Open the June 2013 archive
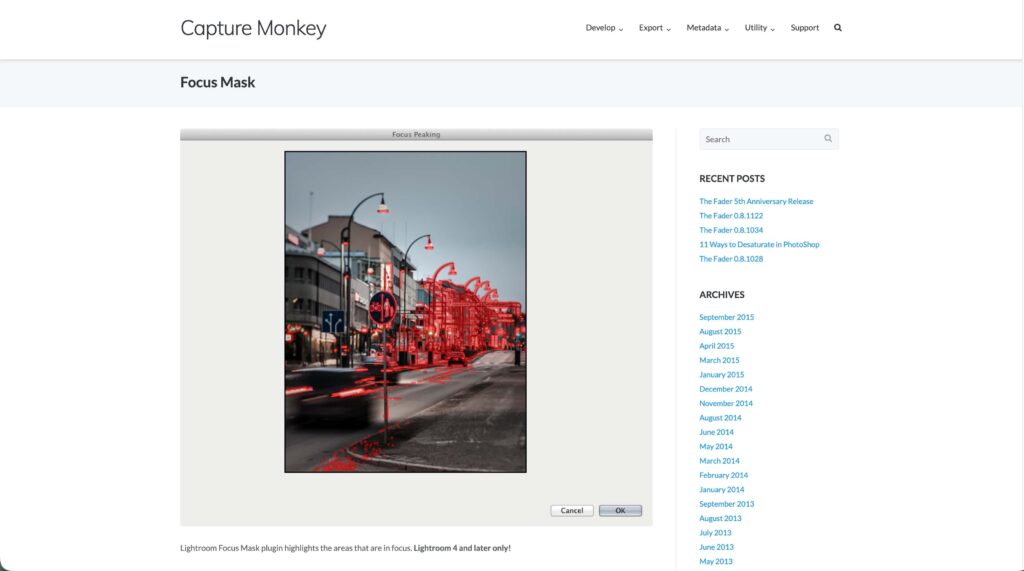 [x=716, y=547]
